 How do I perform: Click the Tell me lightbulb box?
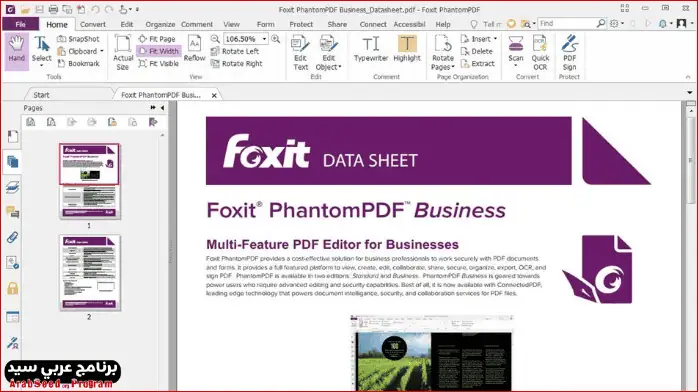click(486, 24)
